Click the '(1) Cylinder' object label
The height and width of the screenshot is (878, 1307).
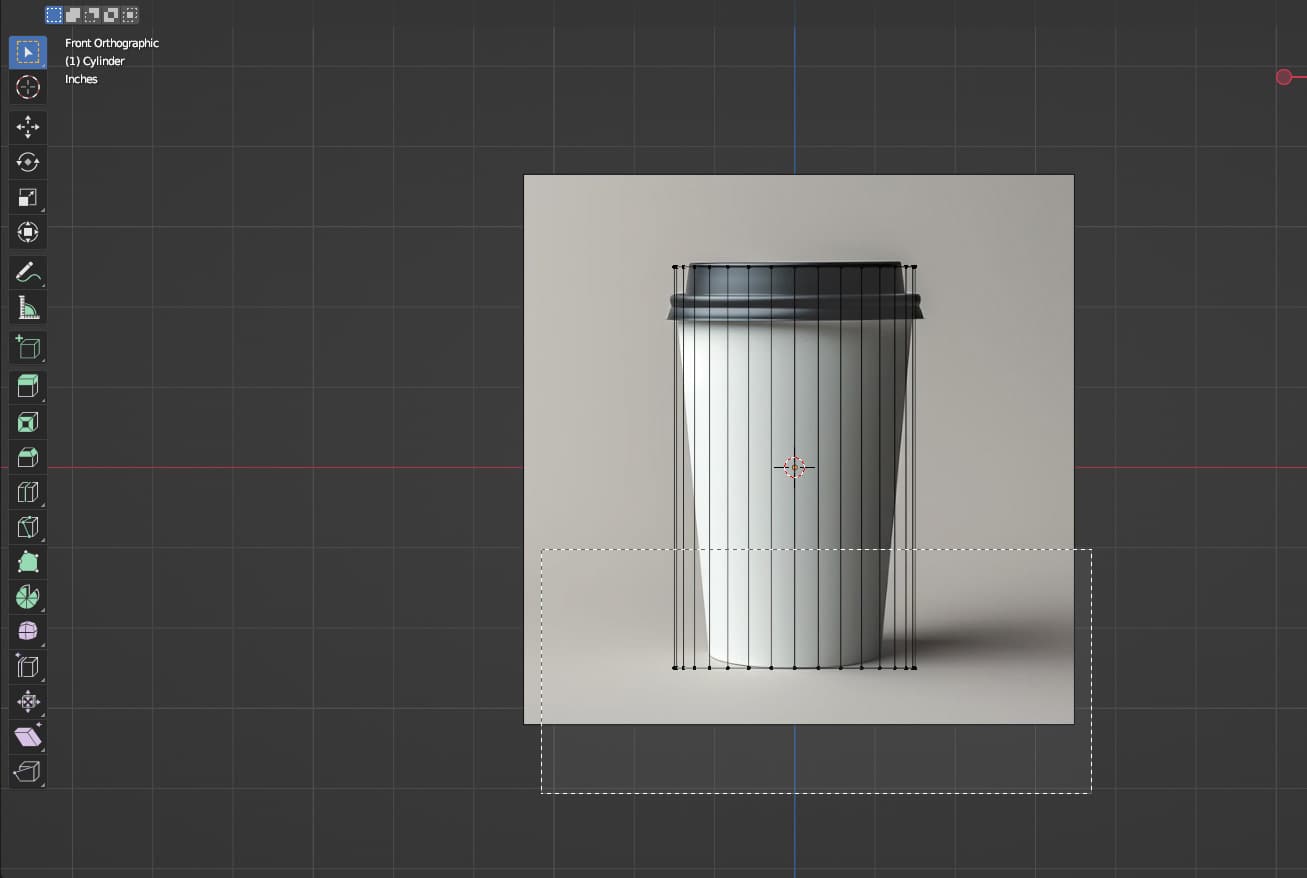pyautogui.click(x=95, y=61)
